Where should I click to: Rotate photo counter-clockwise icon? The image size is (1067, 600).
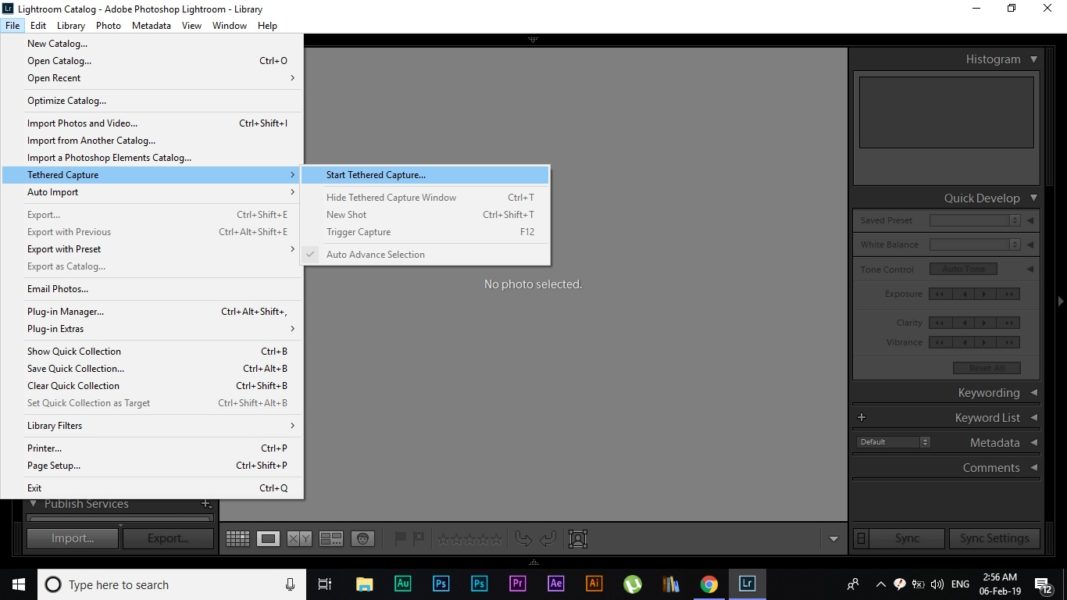click(523, 539)
